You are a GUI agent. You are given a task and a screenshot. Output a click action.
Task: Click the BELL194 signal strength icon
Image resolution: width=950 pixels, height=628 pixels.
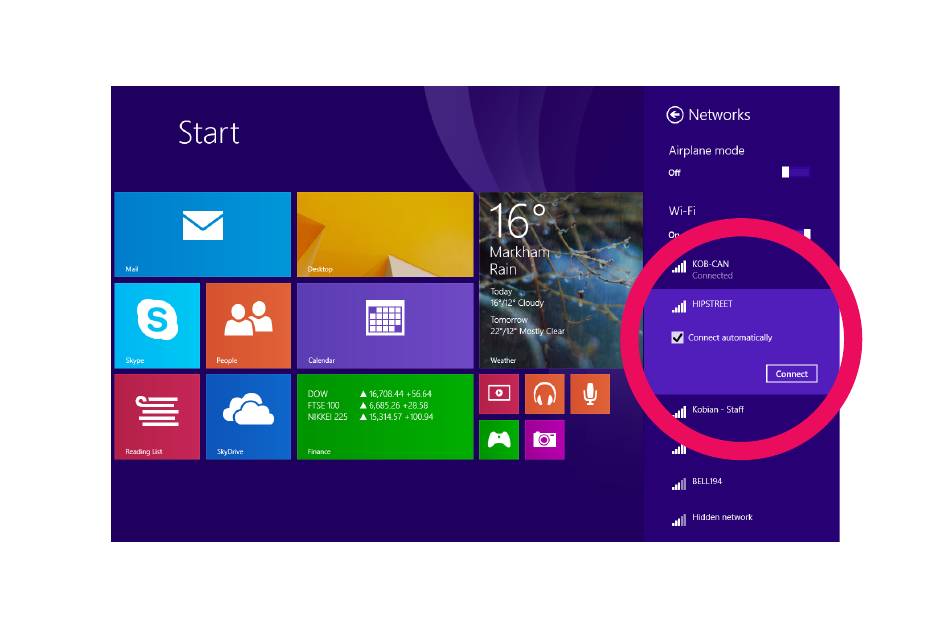click(x=679, y=484)
